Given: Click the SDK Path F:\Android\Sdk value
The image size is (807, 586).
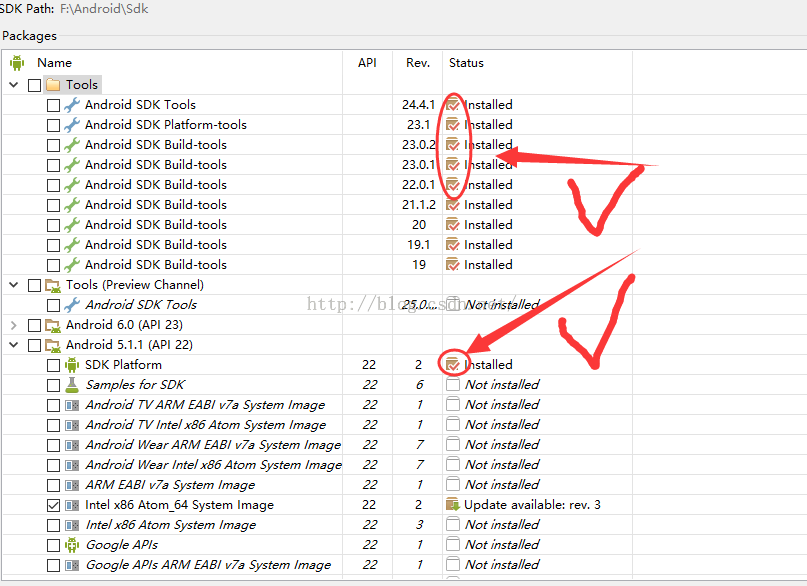Looking at the screenshot, I should (x=104, y=9).
